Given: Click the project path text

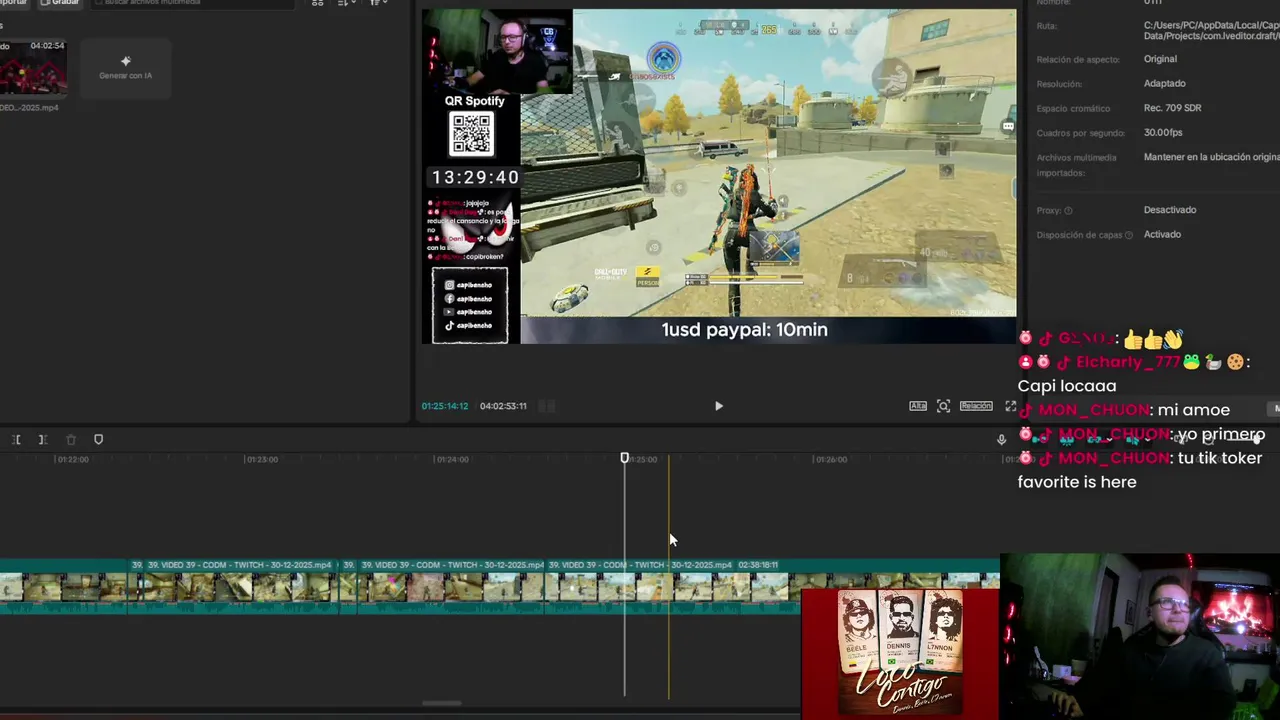Looking at the screenshot, I should (x=1212, y=30).
